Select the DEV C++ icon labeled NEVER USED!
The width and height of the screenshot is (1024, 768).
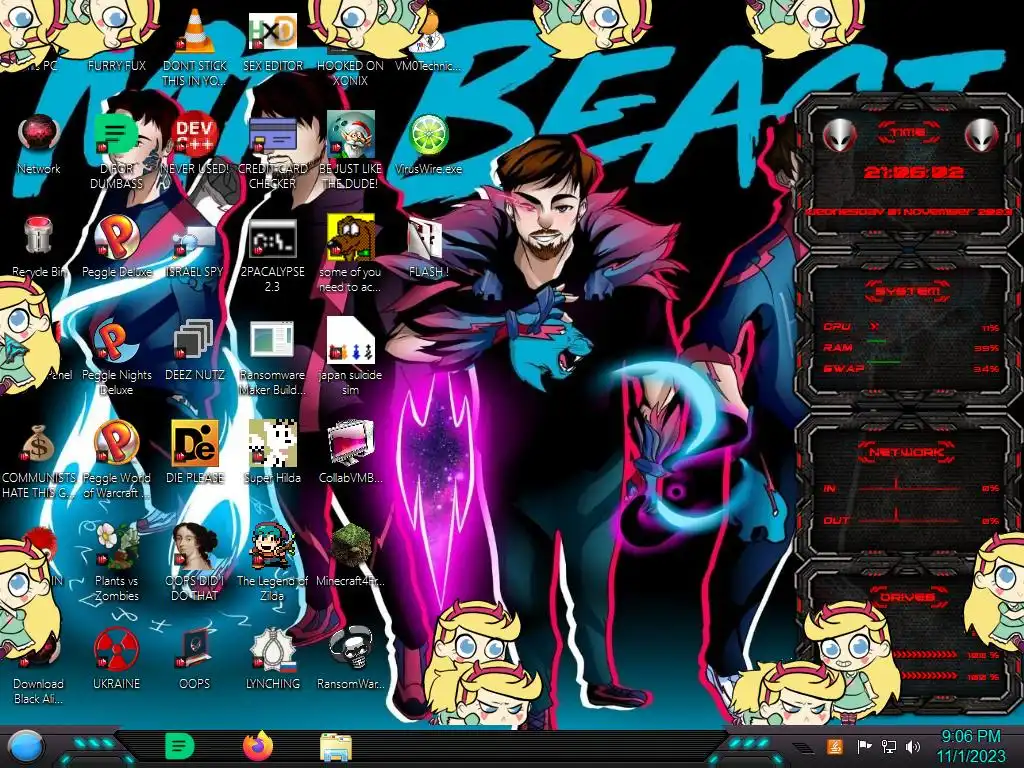click(195, 144)
